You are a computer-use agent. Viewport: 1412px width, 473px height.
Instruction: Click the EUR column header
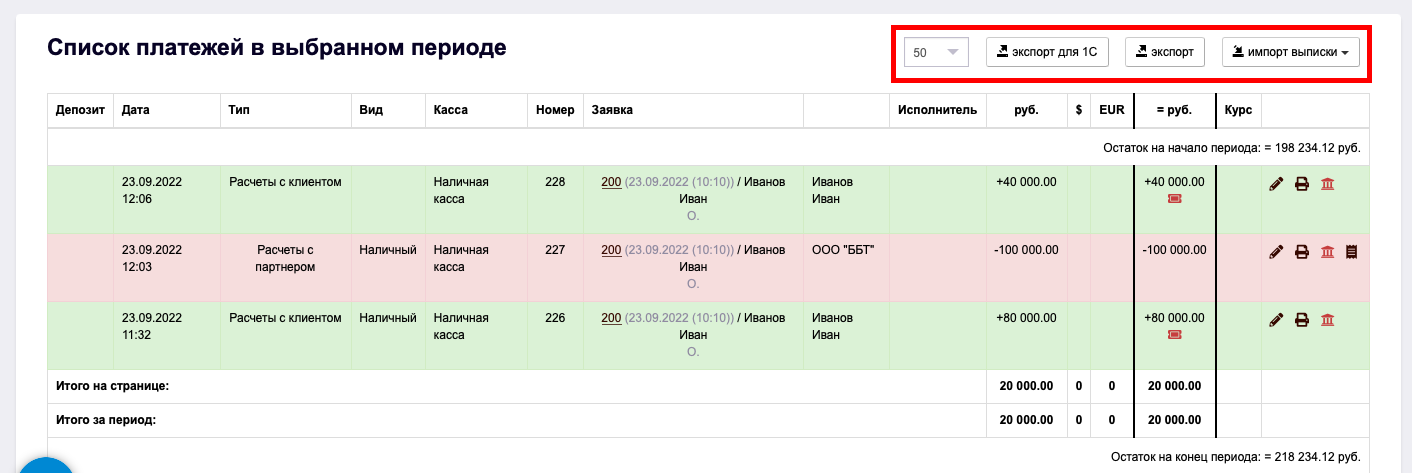coord(1111,111)
